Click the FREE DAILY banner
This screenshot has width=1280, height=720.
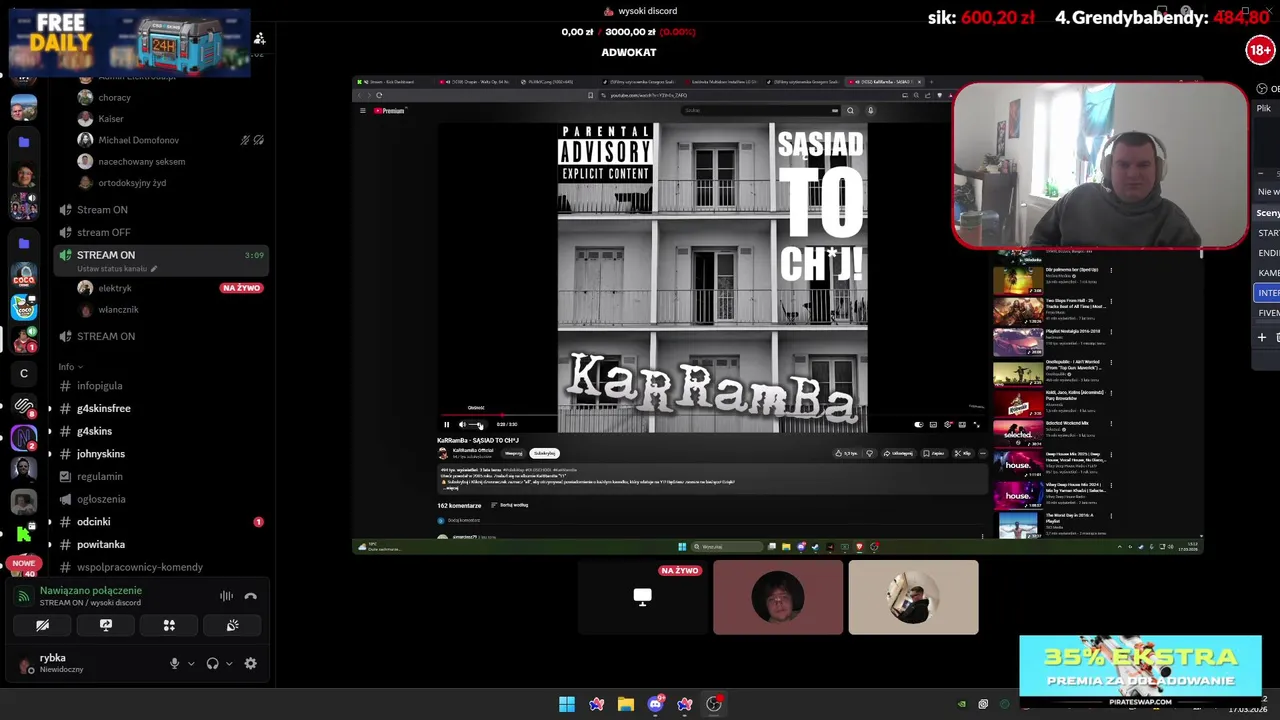(129, 42)
